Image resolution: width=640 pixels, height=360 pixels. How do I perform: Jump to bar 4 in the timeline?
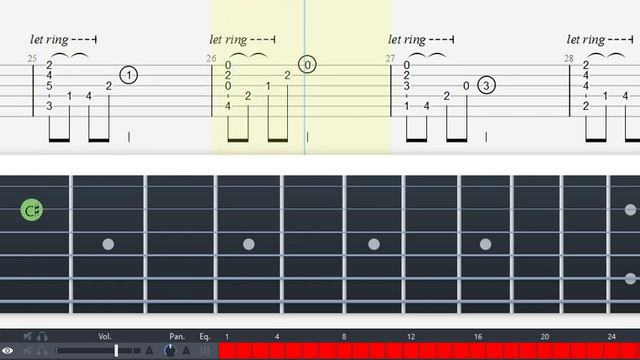[x=277, y=337]
